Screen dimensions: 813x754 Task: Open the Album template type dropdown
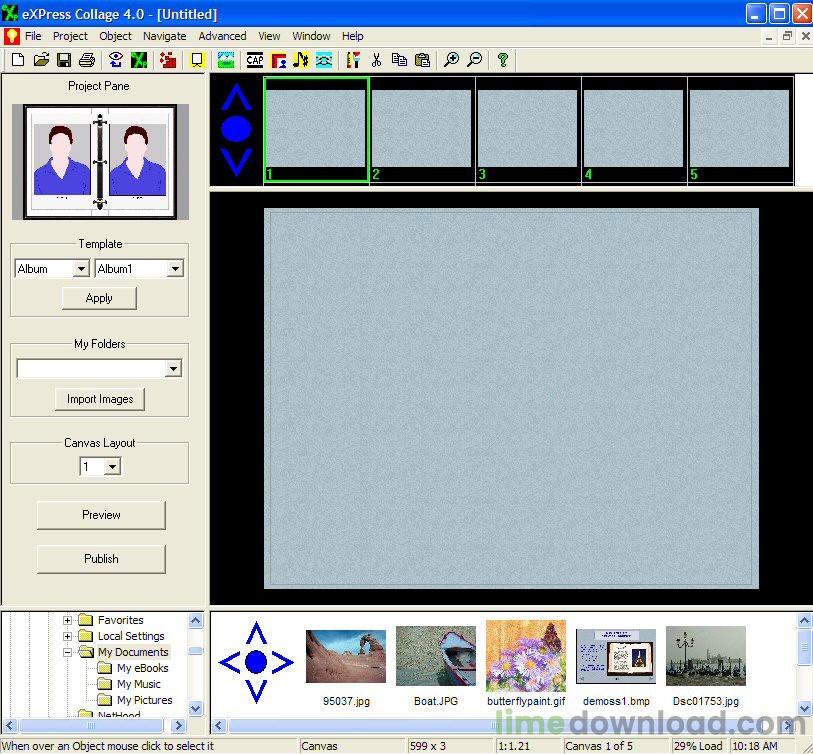81,269
